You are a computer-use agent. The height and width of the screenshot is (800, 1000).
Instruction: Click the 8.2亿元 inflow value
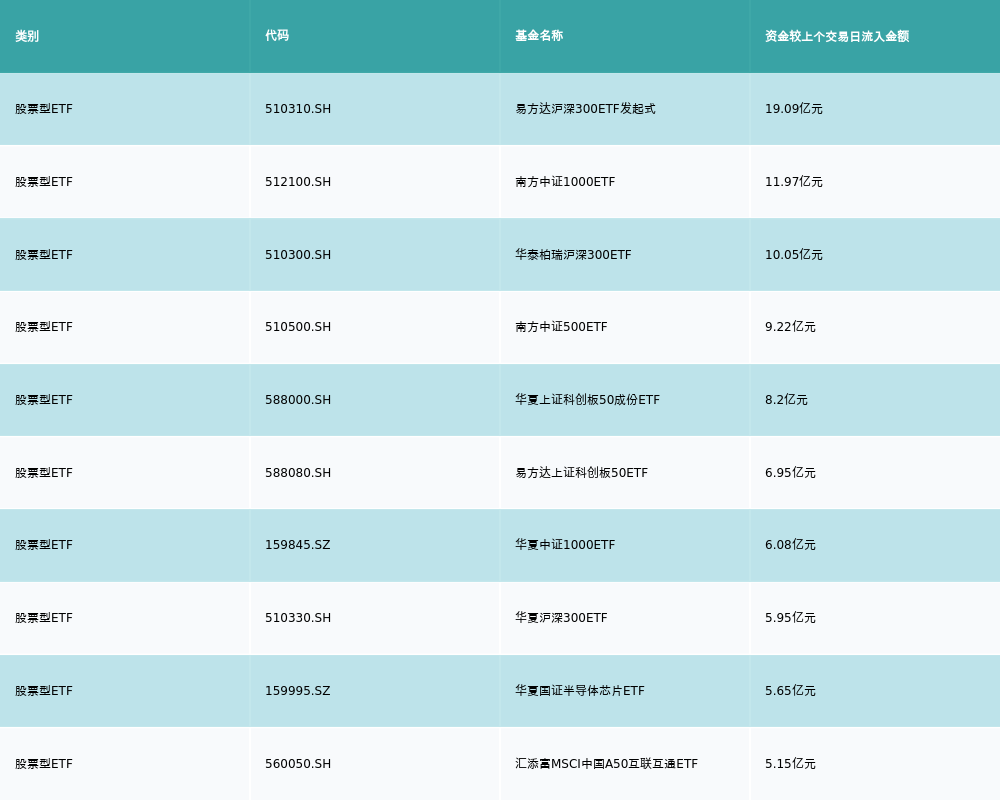786,400
